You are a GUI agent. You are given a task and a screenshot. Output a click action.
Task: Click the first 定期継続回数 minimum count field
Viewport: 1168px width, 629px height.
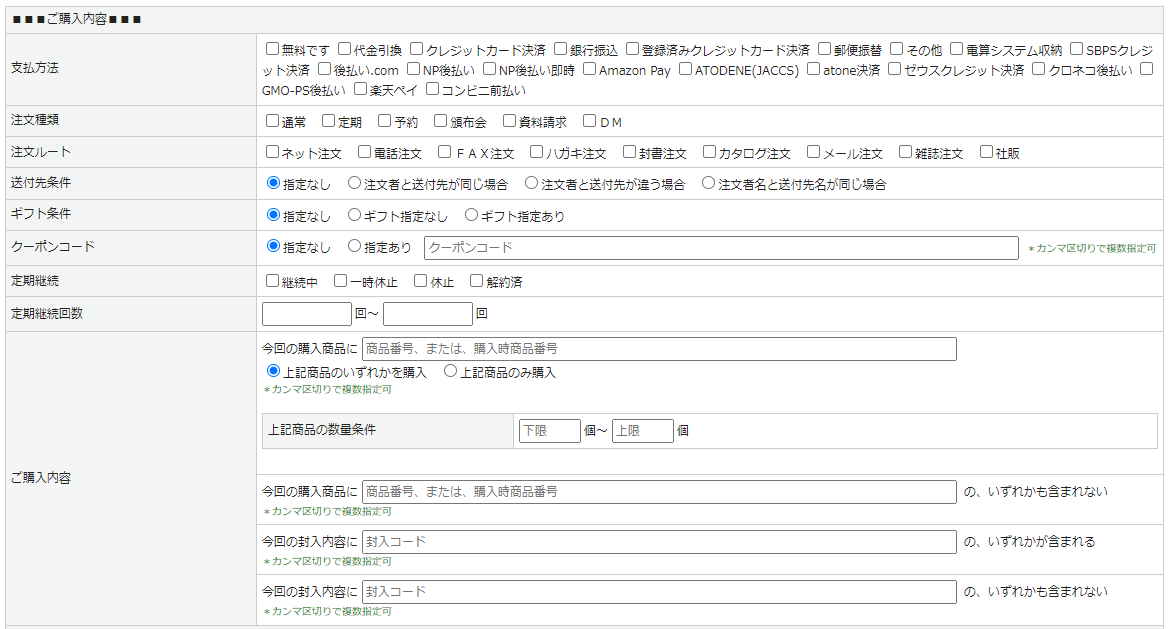point(306,314)
